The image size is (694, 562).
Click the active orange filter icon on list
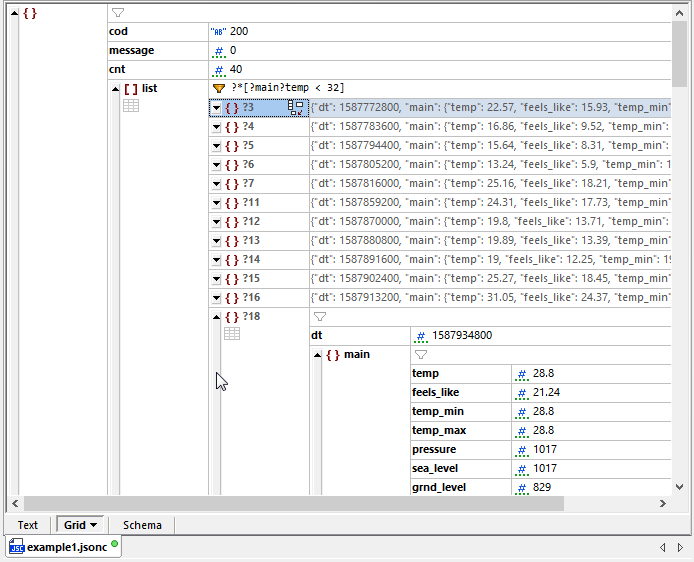coord(219,88)
